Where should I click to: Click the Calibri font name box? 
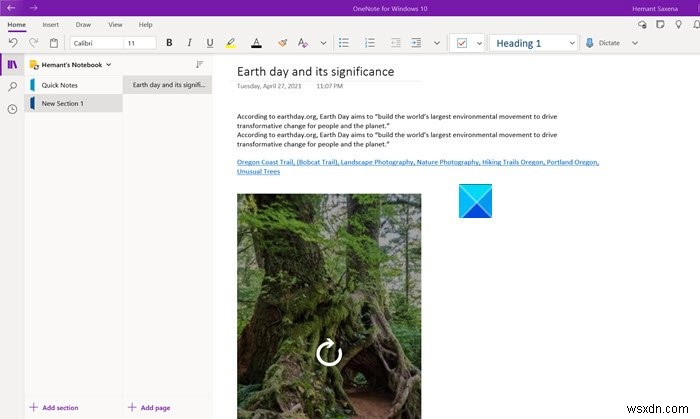[96, 43]
